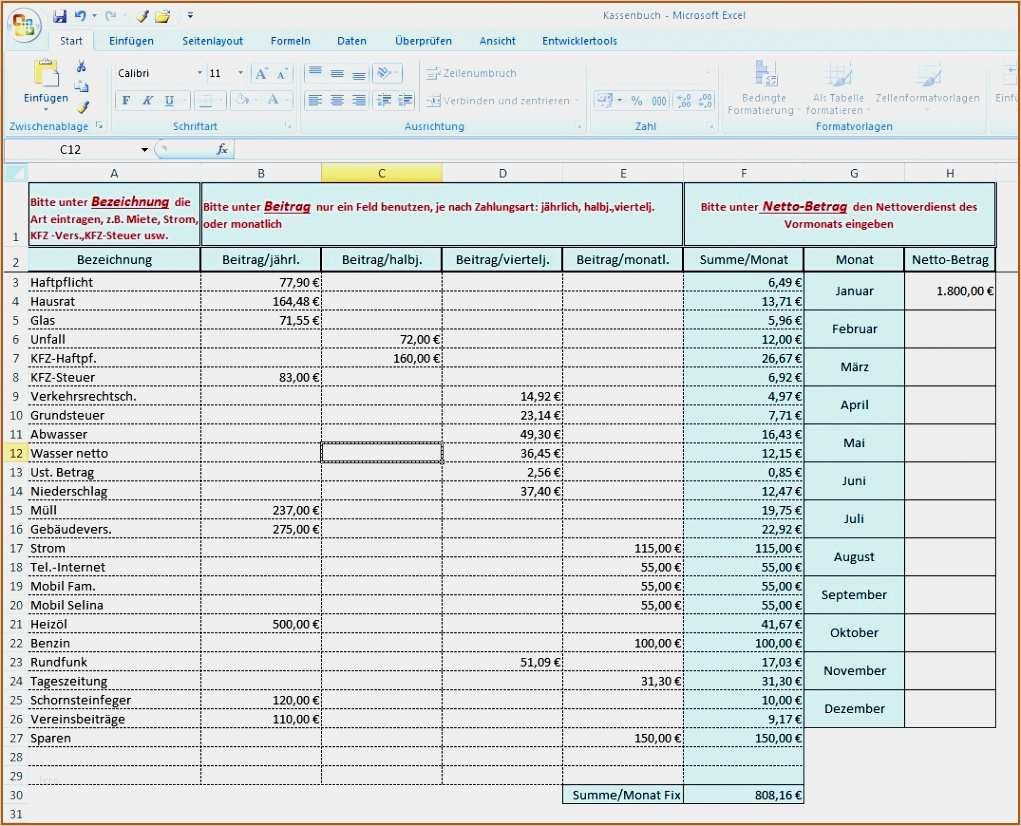Select all cells with the corner button
This screenshot has height=826, width=1021.
(16, 173)
